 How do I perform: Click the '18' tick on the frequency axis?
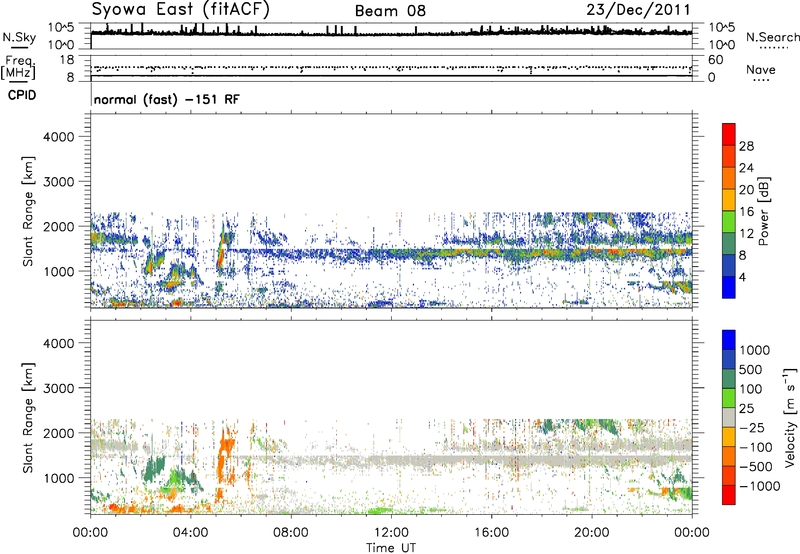(67, 60)
